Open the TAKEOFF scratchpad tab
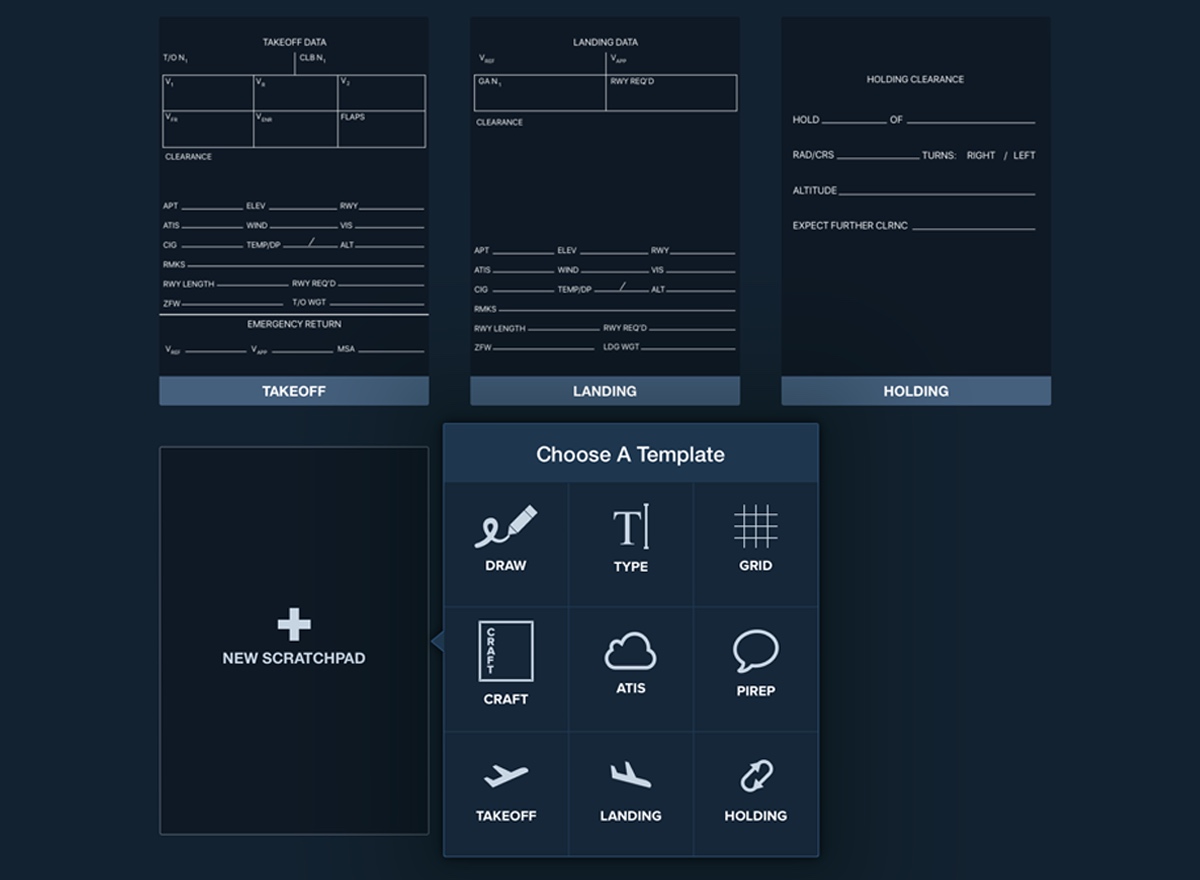The height and width of the screenshot is (880, 1200). pos(293,391)
